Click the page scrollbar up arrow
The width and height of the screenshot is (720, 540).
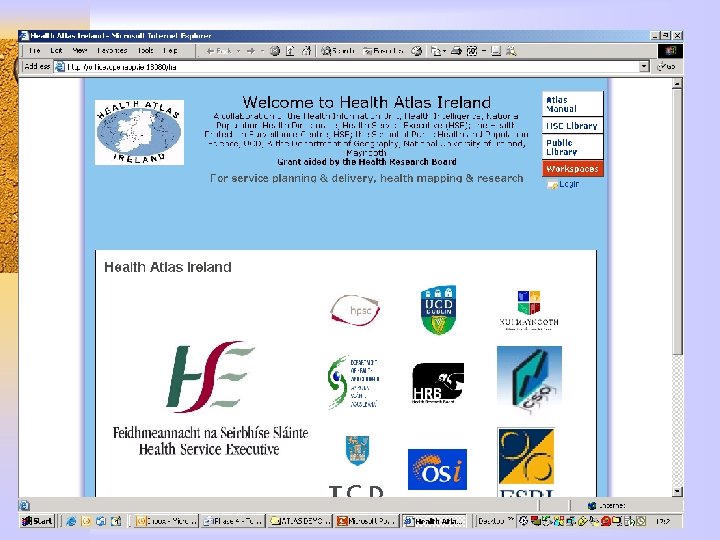(x=677, y=84)
